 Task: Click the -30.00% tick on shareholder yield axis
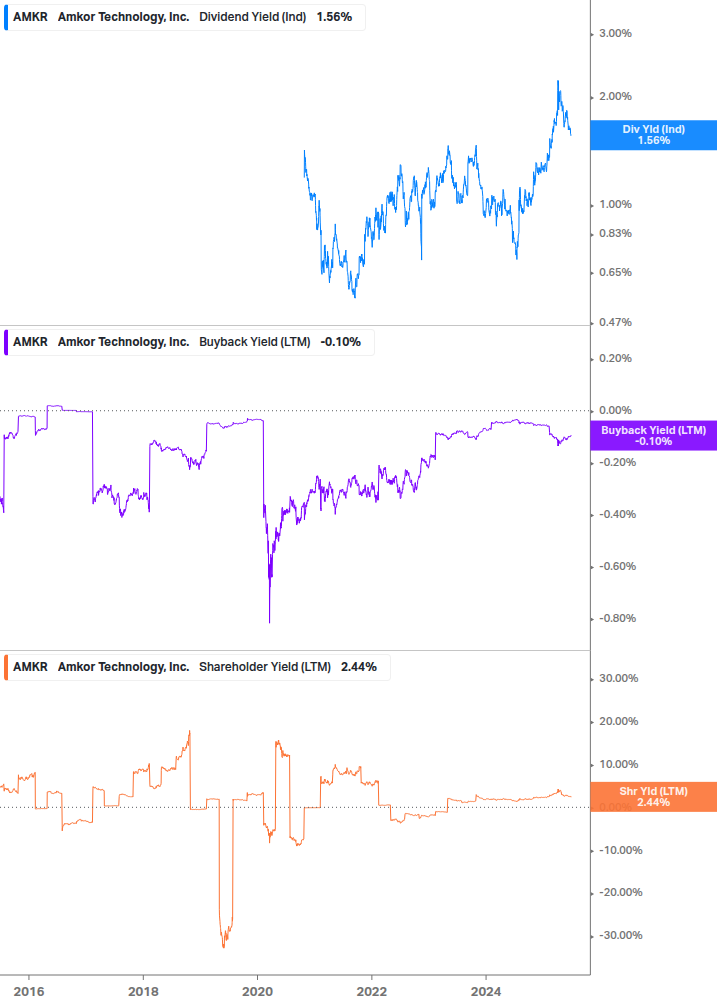(620, 935)
